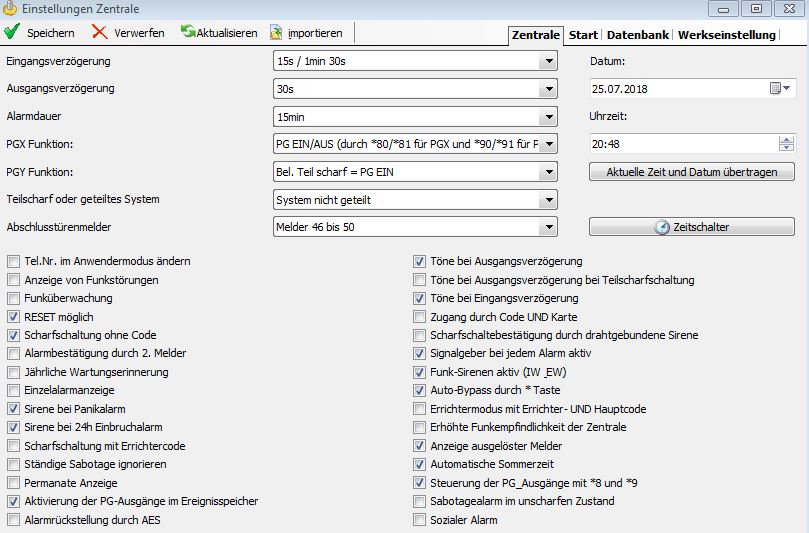809x533 pixels.
Task: Click the red Verwerfen X icon
Action: click(x=100, y=32)
